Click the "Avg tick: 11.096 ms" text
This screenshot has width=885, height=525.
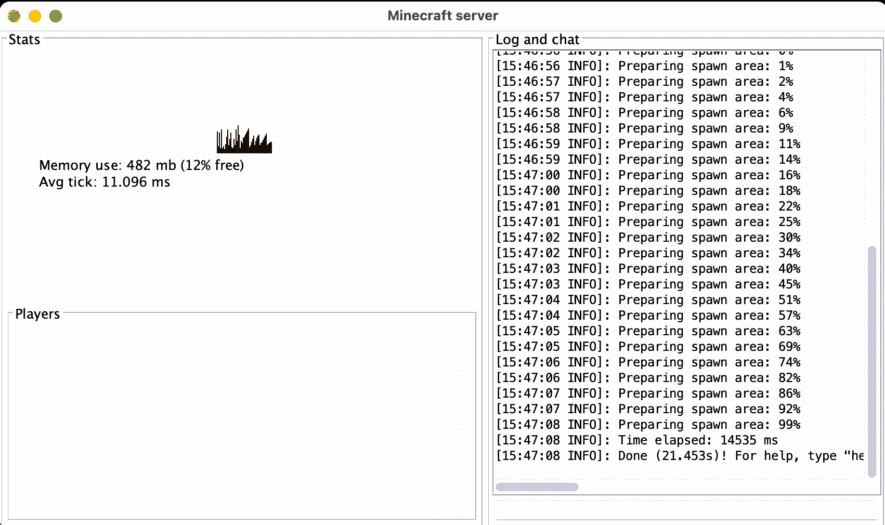coord(105,182)
